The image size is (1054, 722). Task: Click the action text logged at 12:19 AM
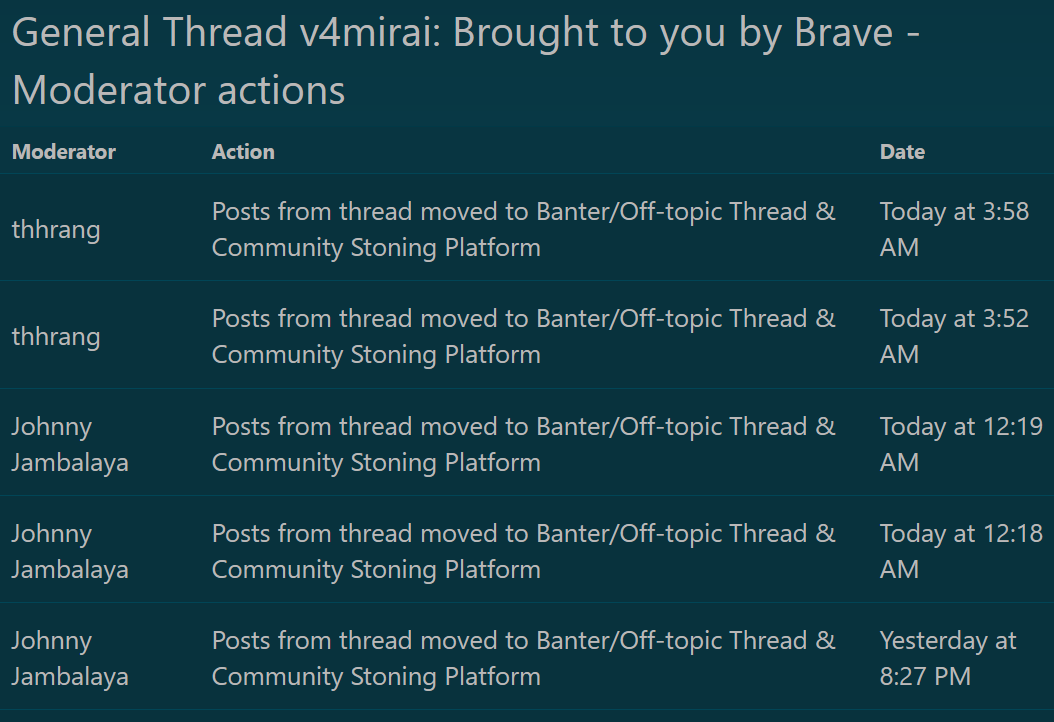click(524, 444)
